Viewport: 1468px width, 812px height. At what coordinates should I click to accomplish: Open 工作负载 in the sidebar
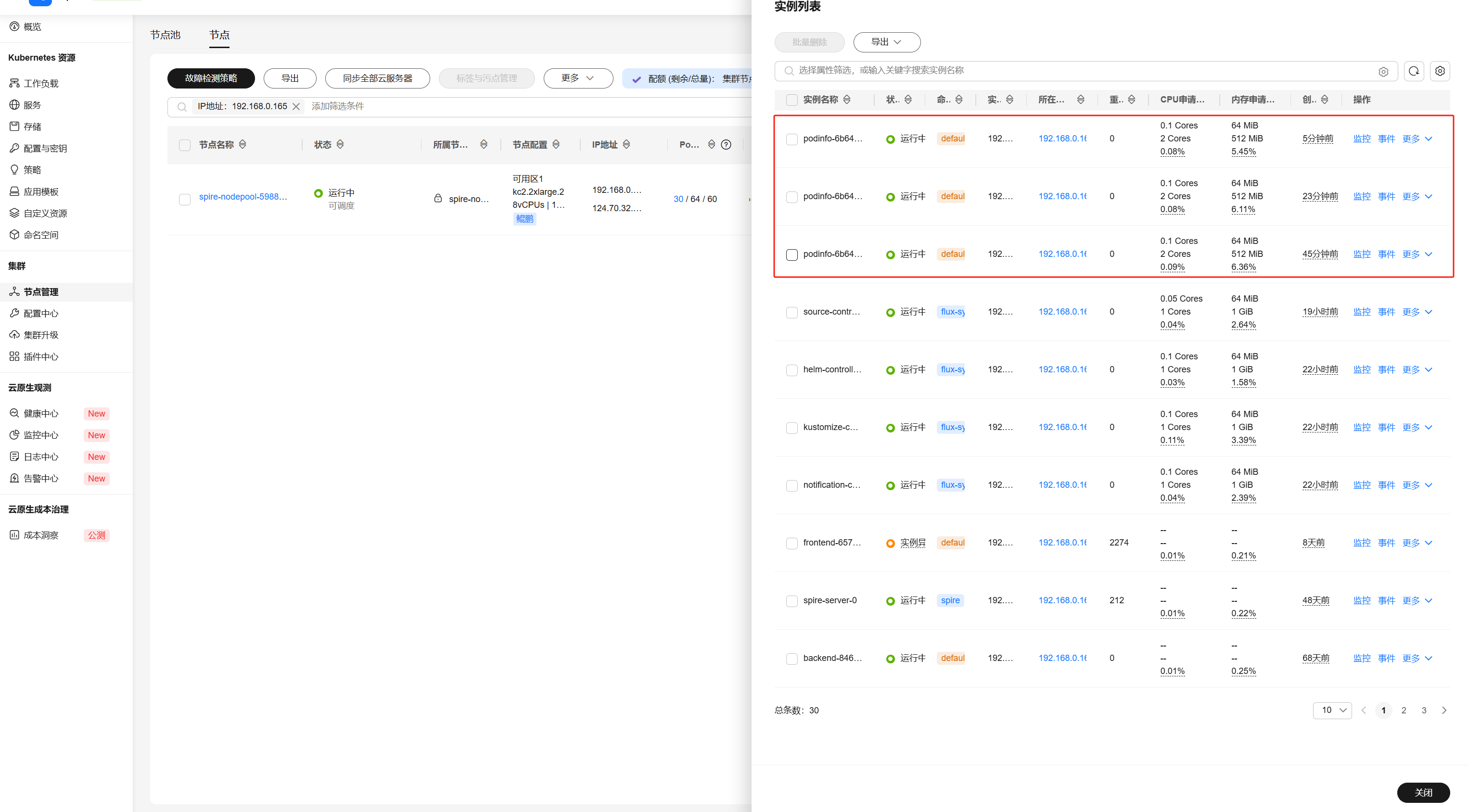point(41,83)
